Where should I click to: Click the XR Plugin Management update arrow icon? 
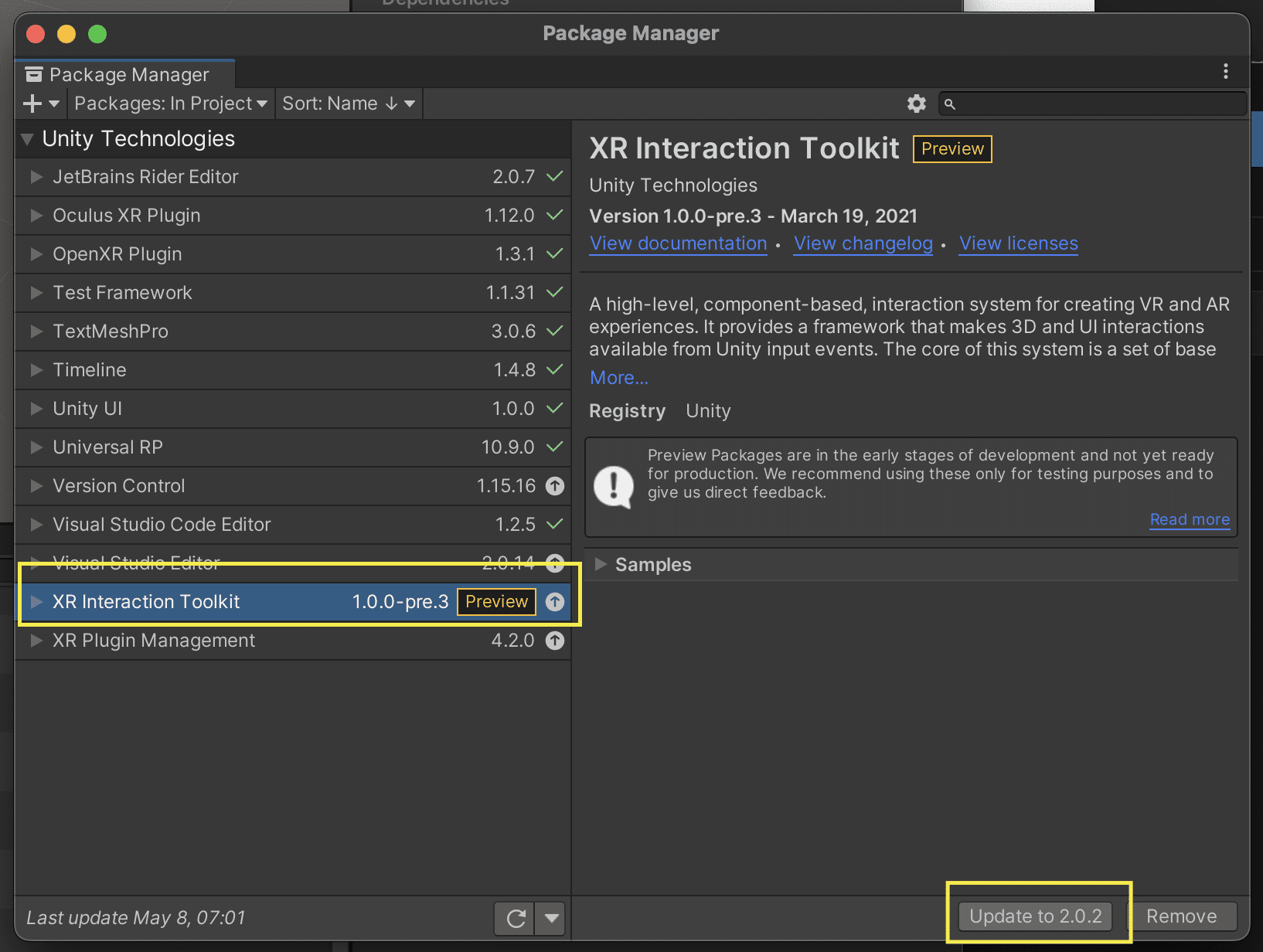coord(555,641)
